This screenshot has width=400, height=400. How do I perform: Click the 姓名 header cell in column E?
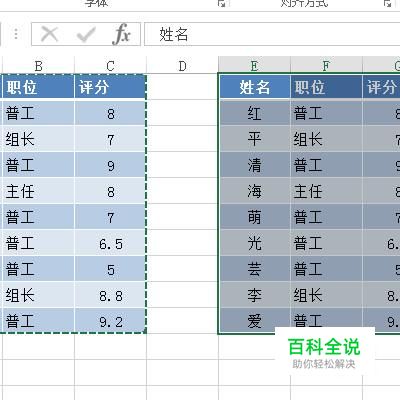pyautogui.click(x=255, y=87)
